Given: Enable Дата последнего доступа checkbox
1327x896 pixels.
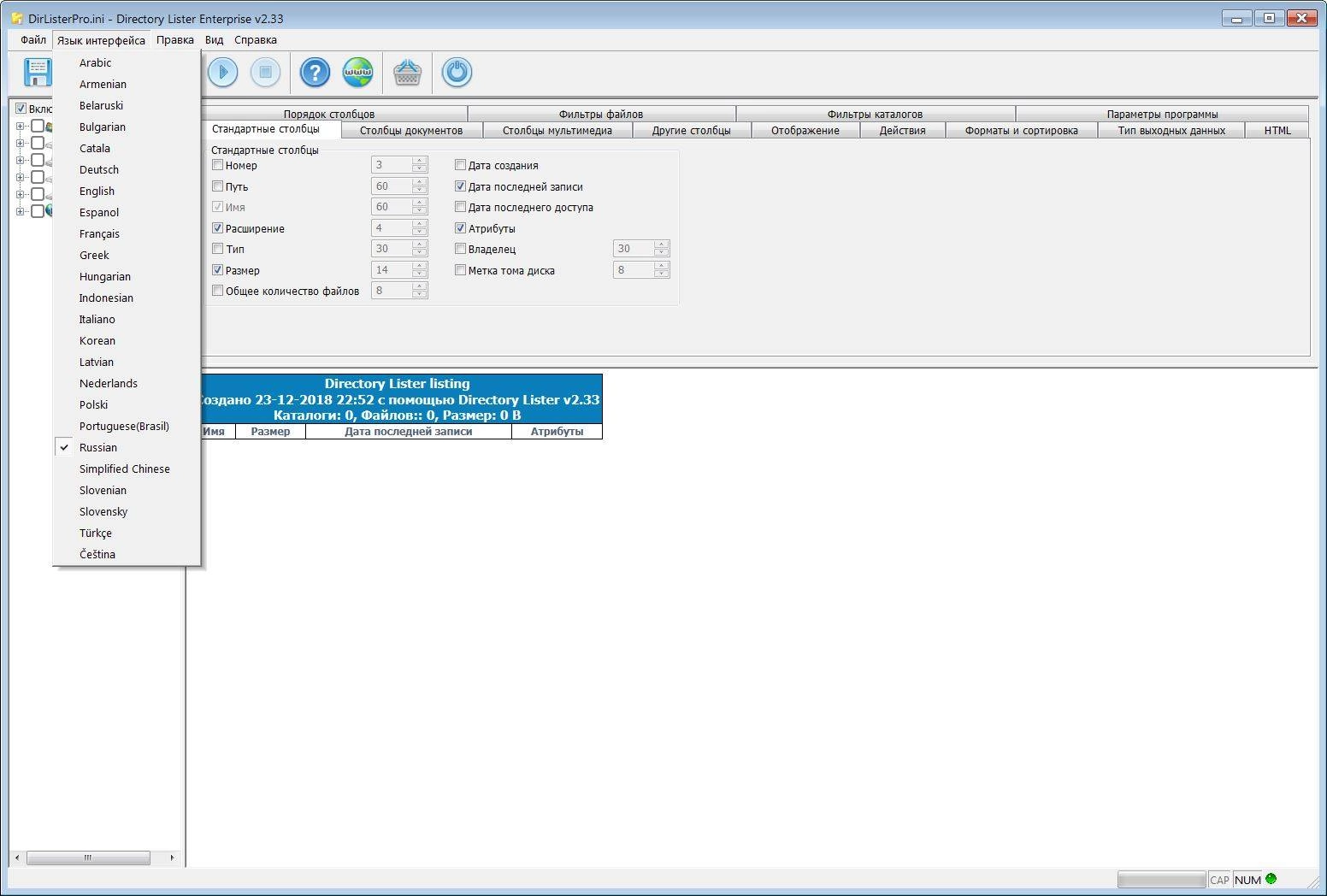Looking at the screenshot, I should point(460,207).
